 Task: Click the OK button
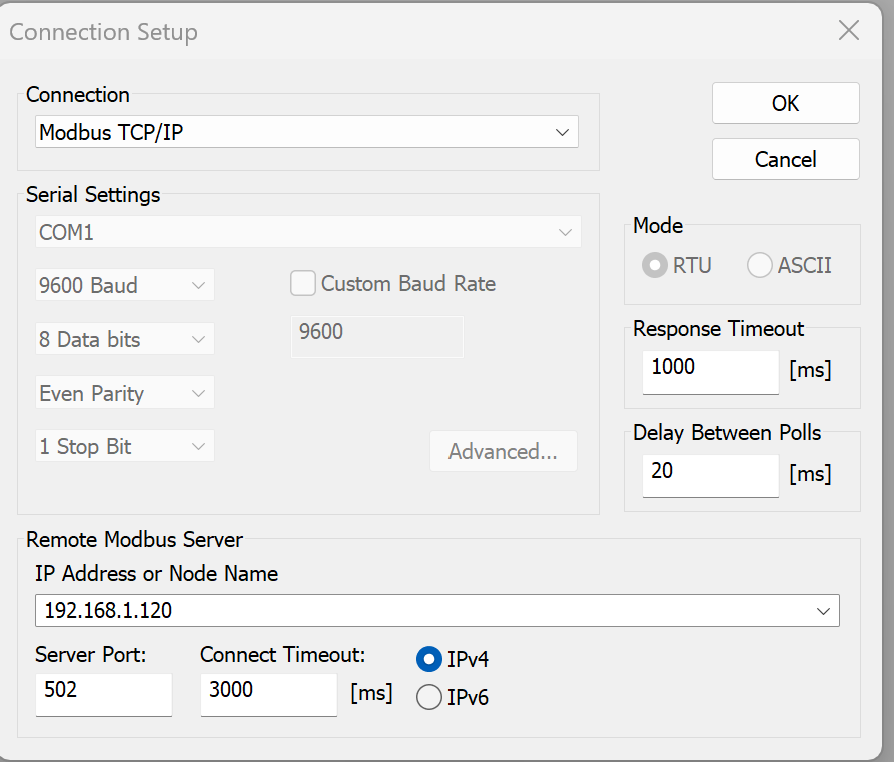(785, 104)
